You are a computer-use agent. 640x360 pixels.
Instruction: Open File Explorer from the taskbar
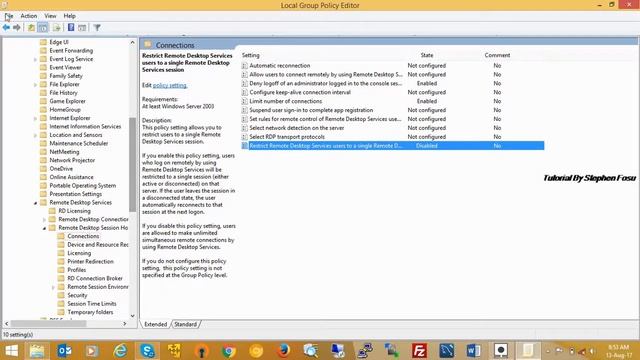(37, 351)
